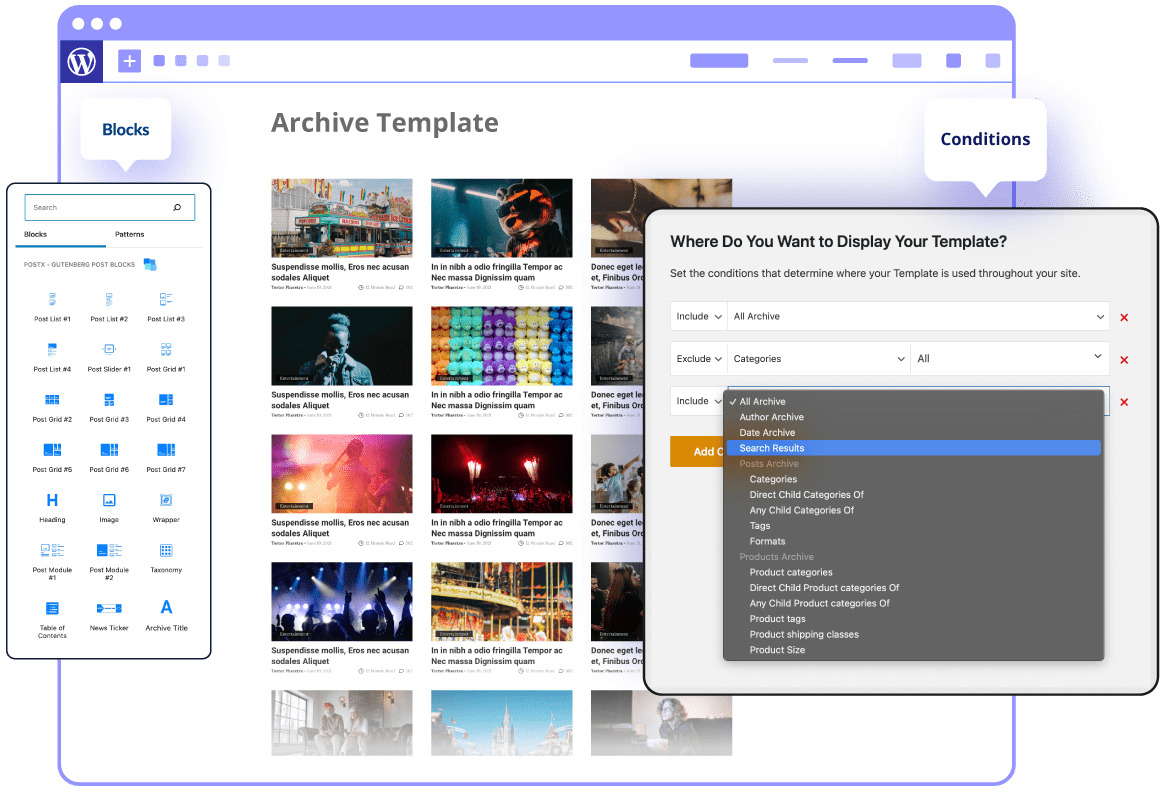Choose the Formats option

point(913,541)
